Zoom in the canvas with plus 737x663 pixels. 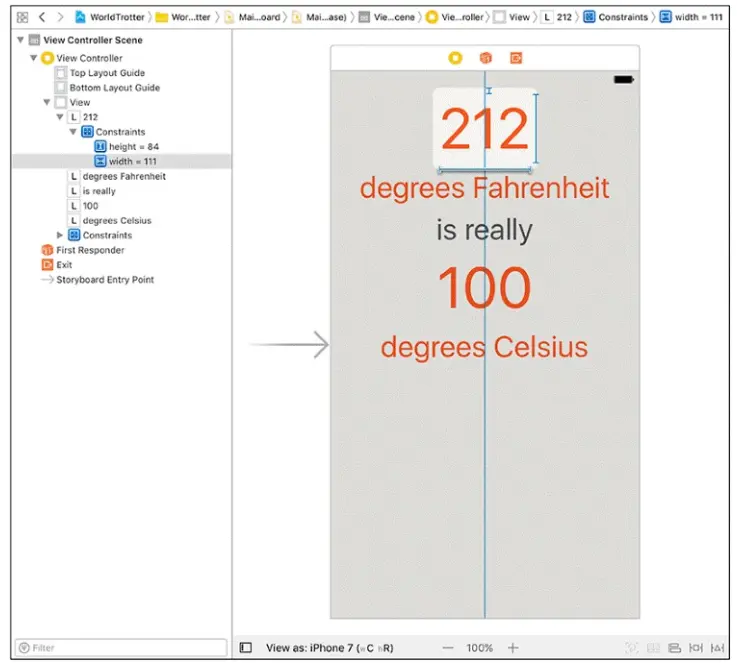tap(513, 648)
